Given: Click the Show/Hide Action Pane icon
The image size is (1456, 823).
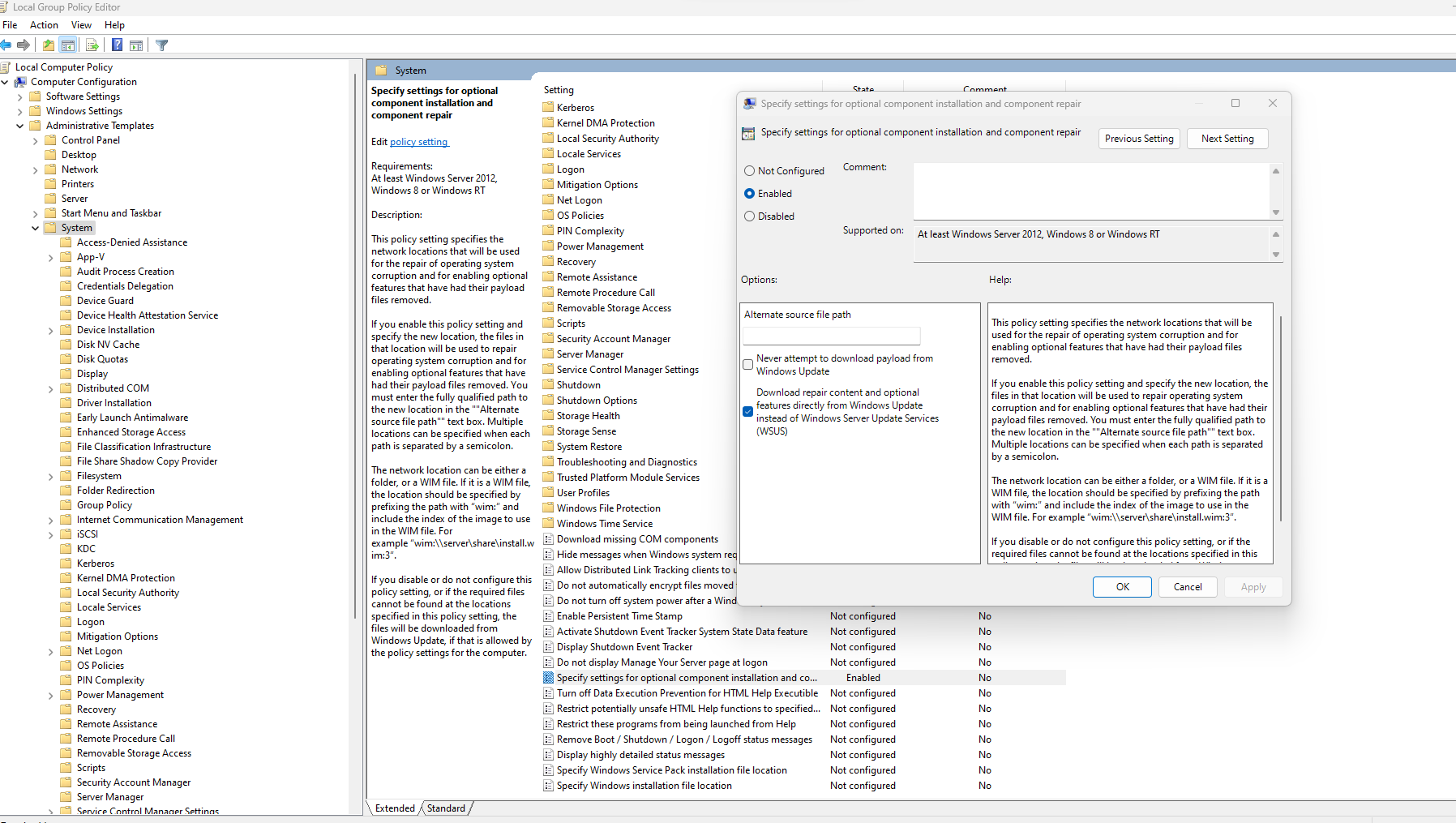Looking at the screenshot, I should point(136,45).
